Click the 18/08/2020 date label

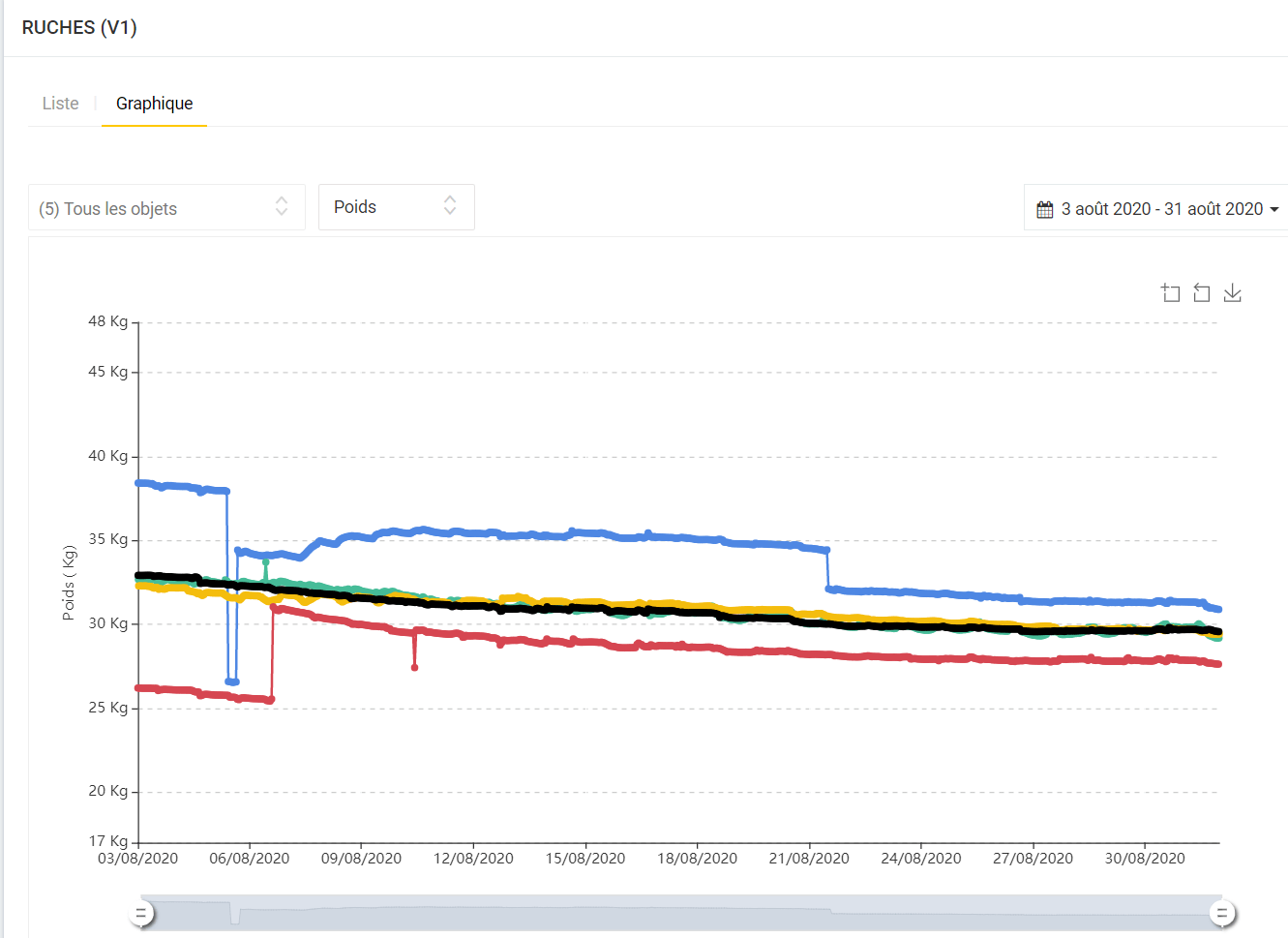(697, 859)
